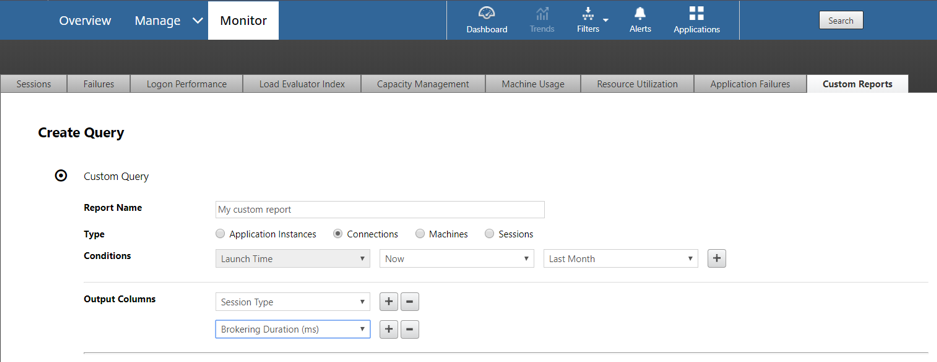View the Alerts bell icon

point(640,14)
